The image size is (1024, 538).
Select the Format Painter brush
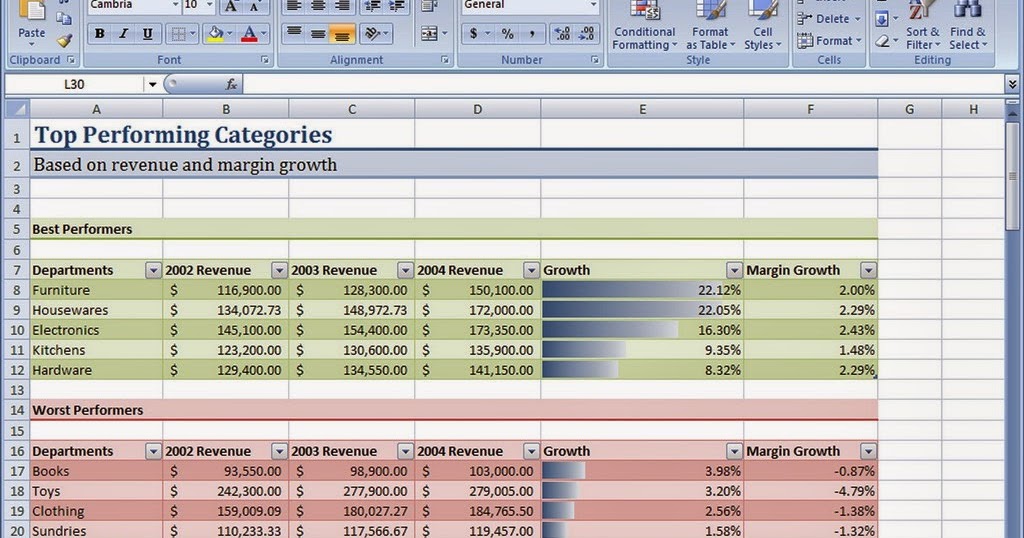pyautogui.click(x=64, y=40)
